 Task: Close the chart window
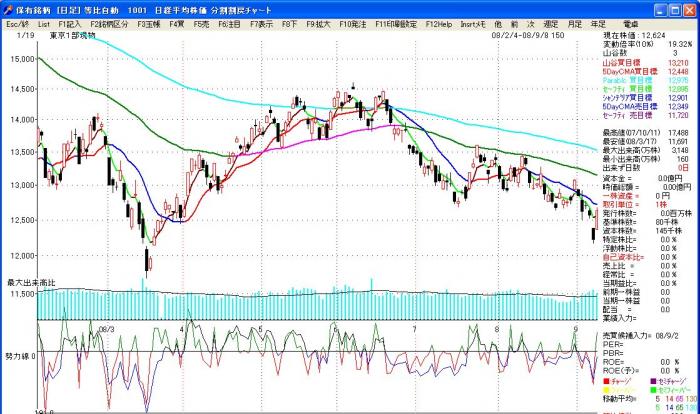tap(690, 10)
